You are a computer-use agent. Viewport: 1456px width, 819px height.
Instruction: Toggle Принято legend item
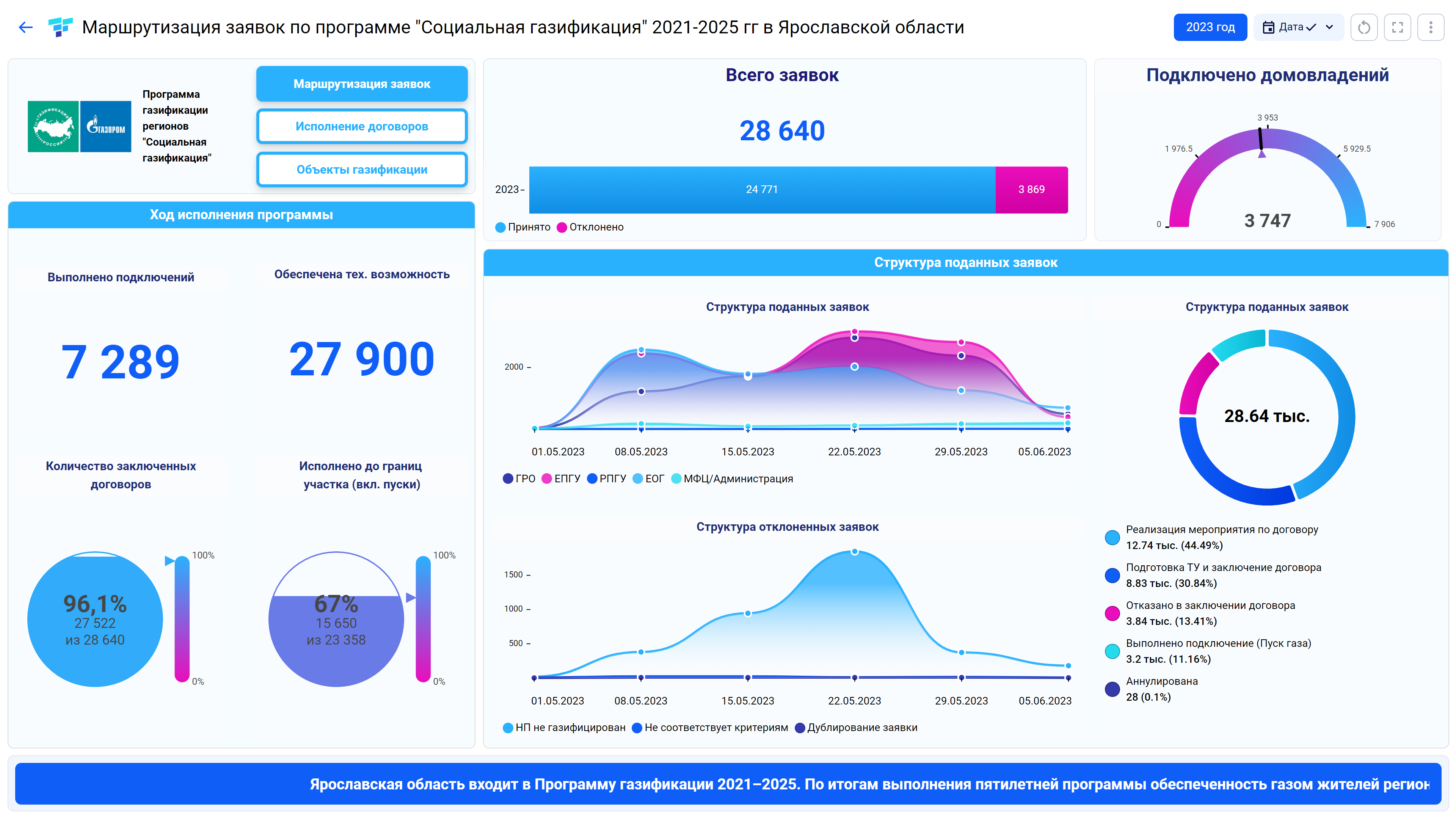[x=523, y=227]
